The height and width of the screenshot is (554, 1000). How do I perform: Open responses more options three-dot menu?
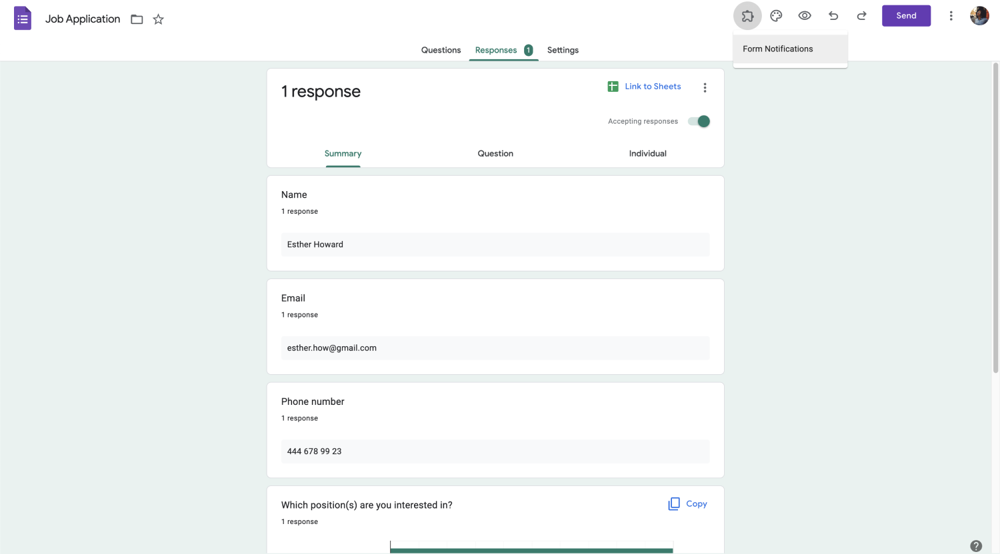[705, 88]
